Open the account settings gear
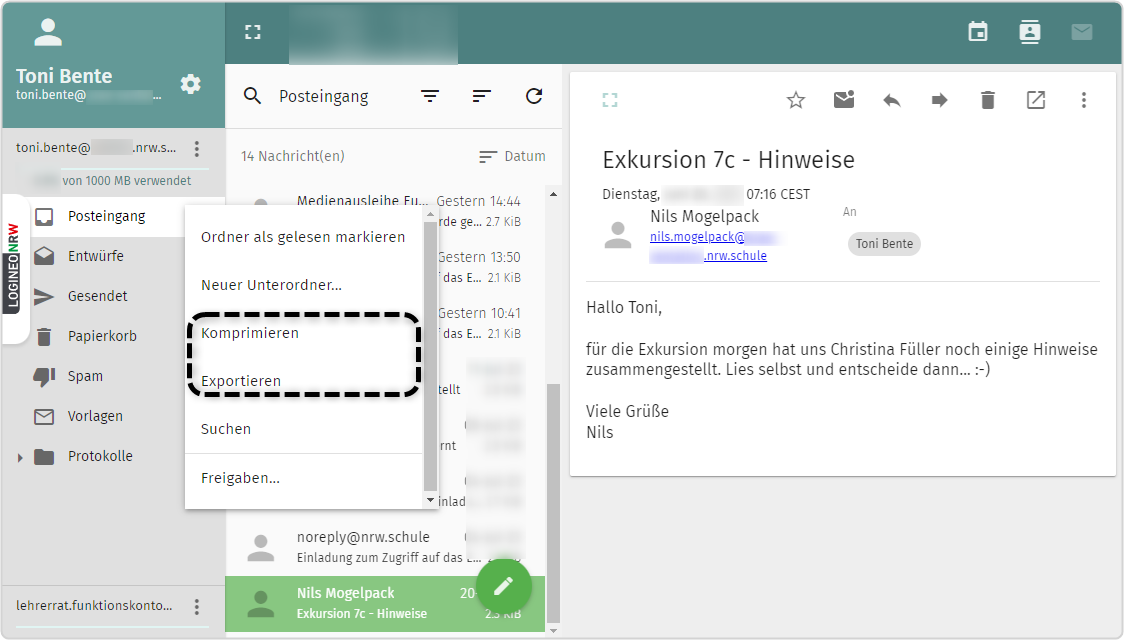This screenshot has width=1124, height=640. [190, 84]
